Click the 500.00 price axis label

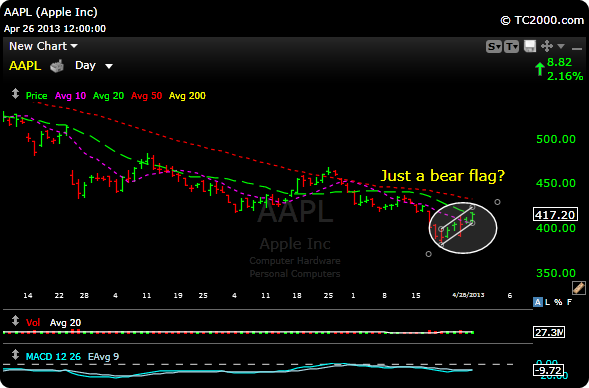(x=556, y=139)
